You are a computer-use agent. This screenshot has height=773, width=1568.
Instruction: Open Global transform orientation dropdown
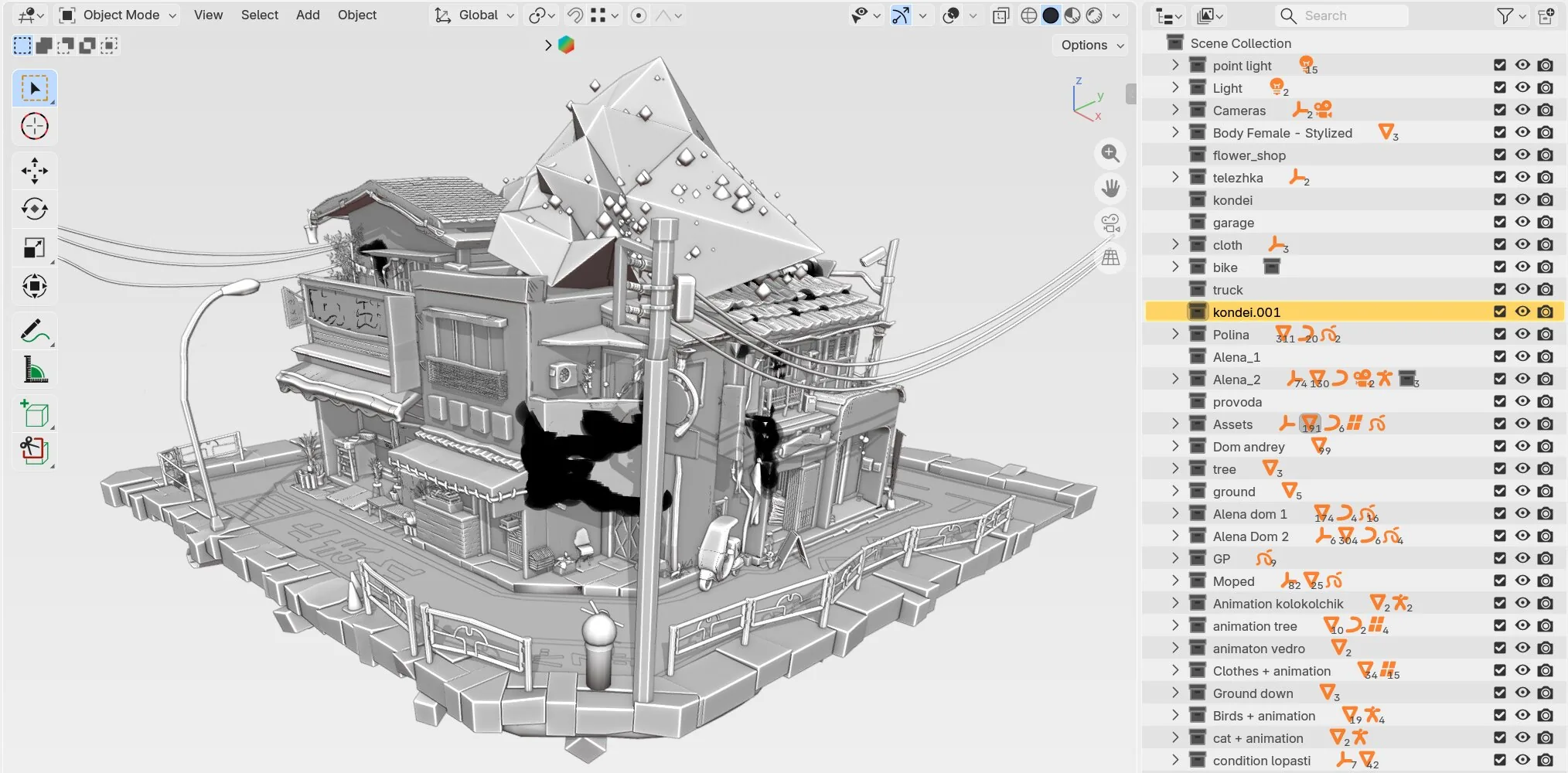(474, 15)
